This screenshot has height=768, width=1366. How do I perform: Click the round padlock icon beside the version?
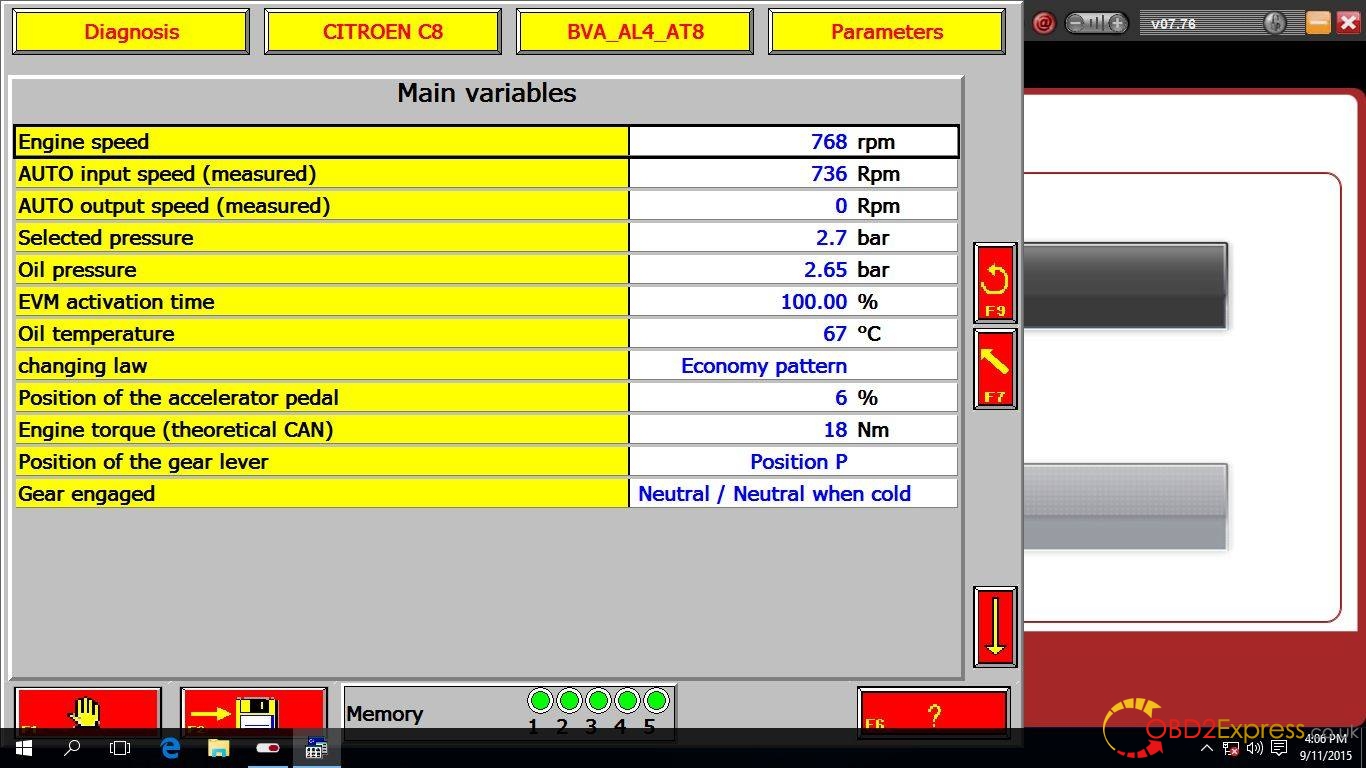tap(1274, 23)
